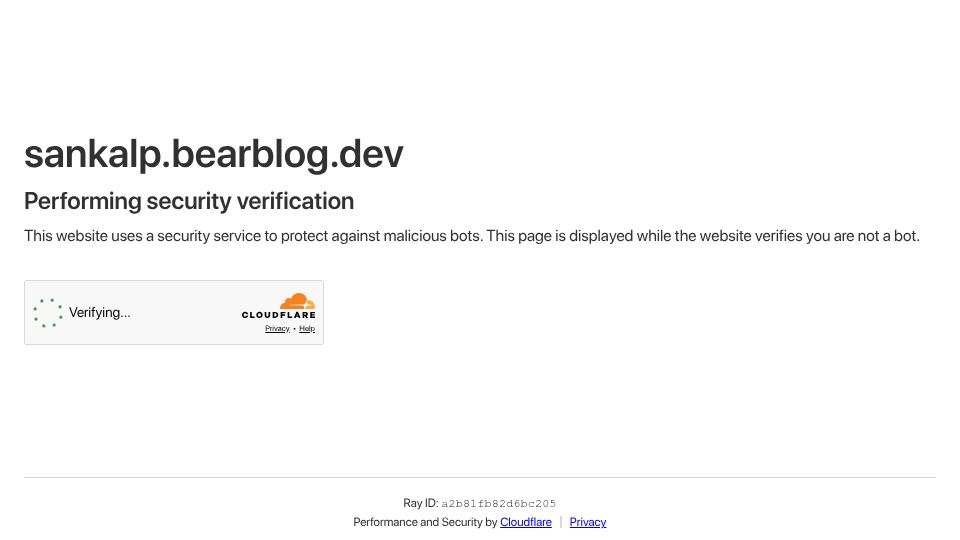The width and height of the screenshot is (960, 540).
Task: Click the "Ray ID:" label
Action: [x=421, y=503]
